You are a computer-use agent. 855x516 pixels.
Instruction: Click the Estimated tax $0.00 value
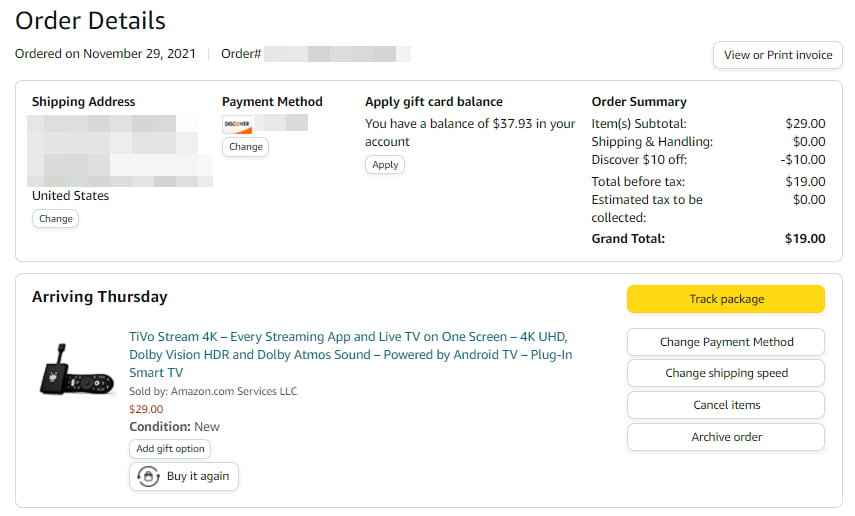[809, 200]
